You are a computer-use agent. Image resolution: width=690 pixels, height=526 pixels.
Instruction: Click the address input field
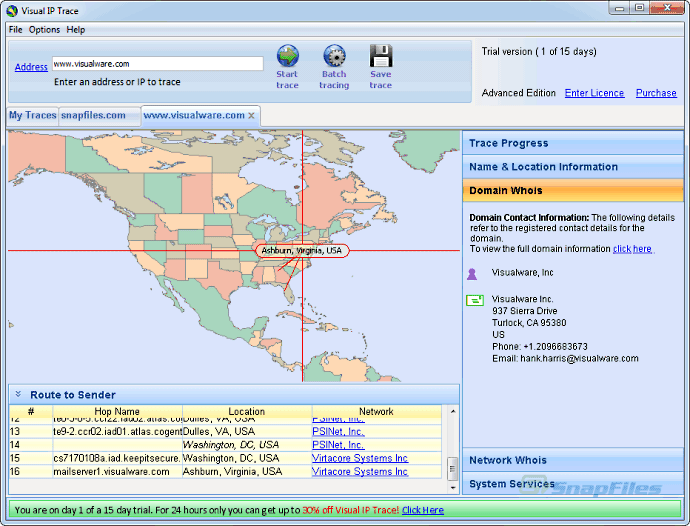[x=158, y=64]
